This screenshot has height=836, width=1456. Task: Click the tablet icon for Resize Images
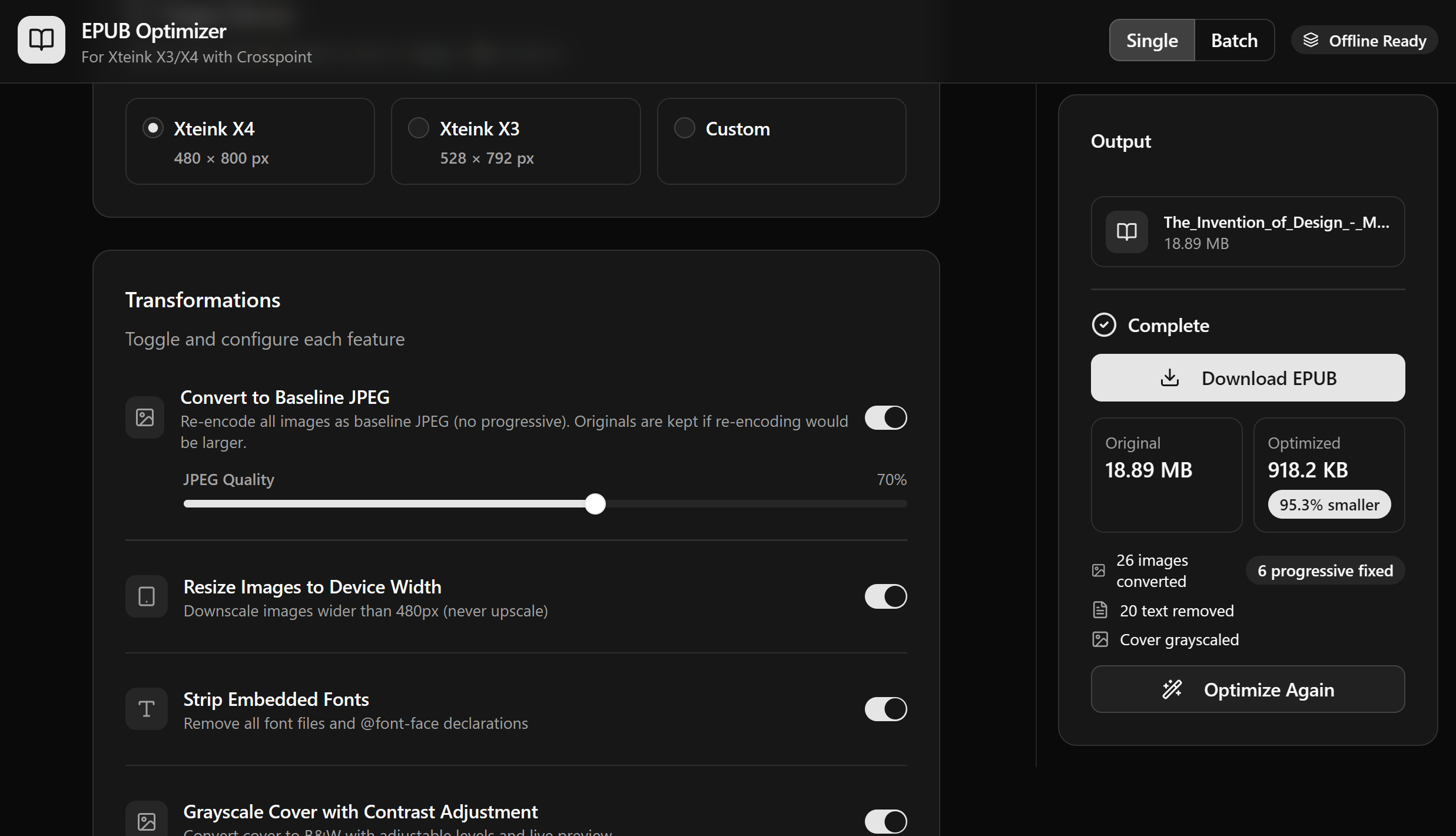point(147,596)
